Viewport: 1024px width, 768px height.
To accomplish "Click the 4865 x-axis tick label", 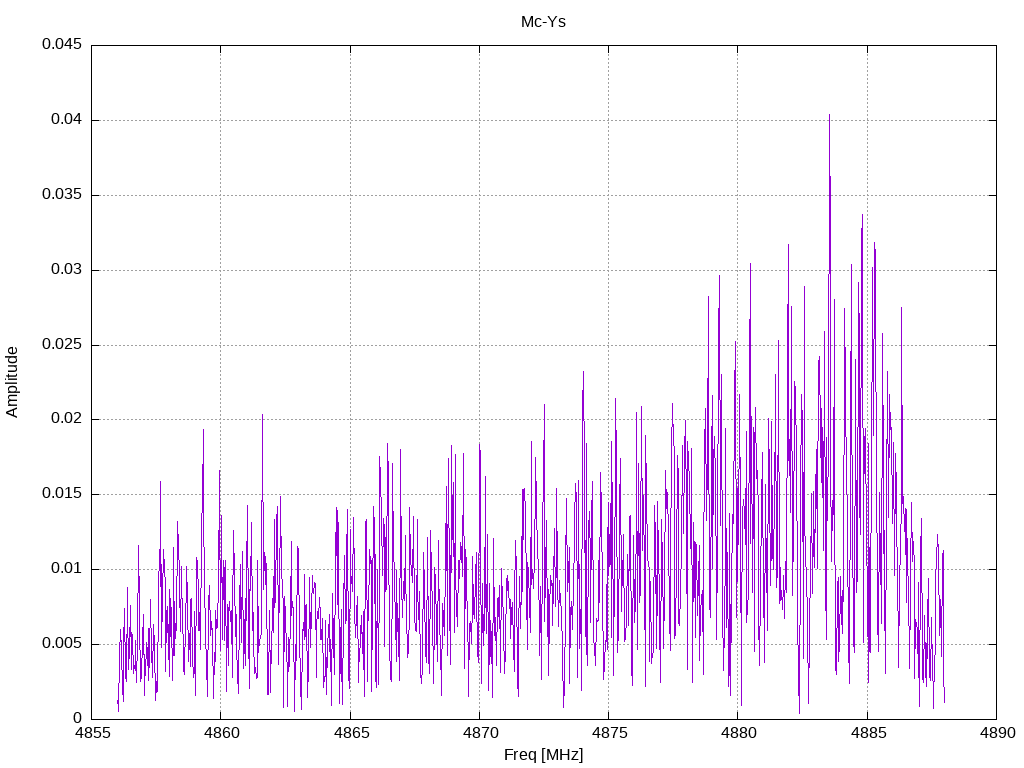I will [x=350, y=734].
